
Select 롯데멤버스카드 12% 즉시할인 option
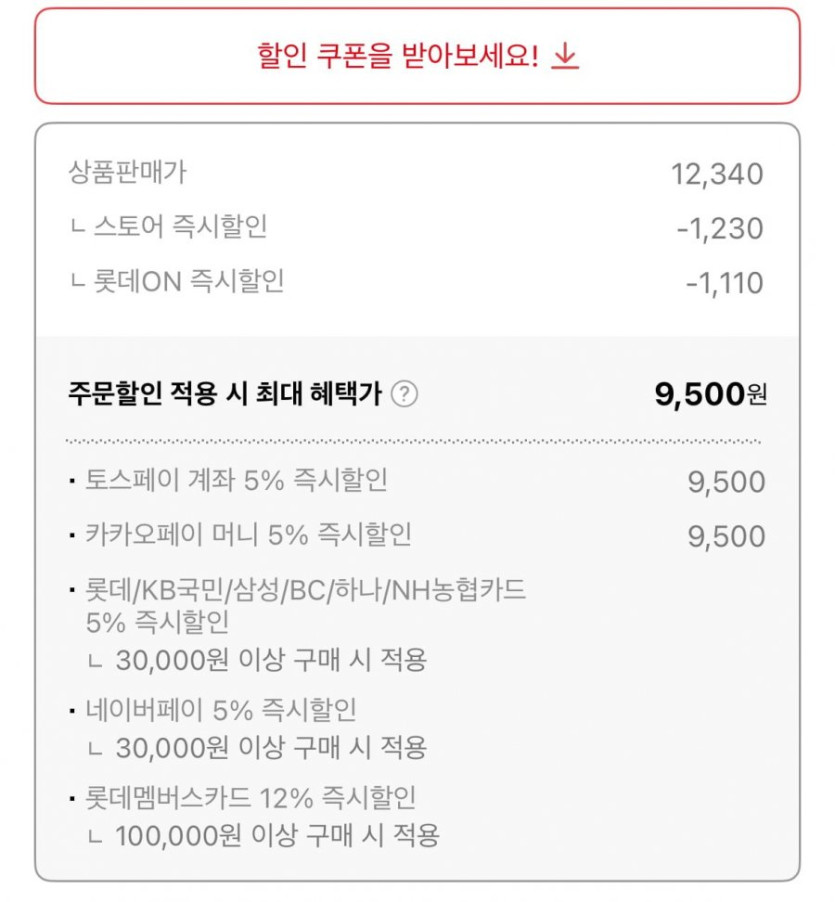(x=250, y=798)
